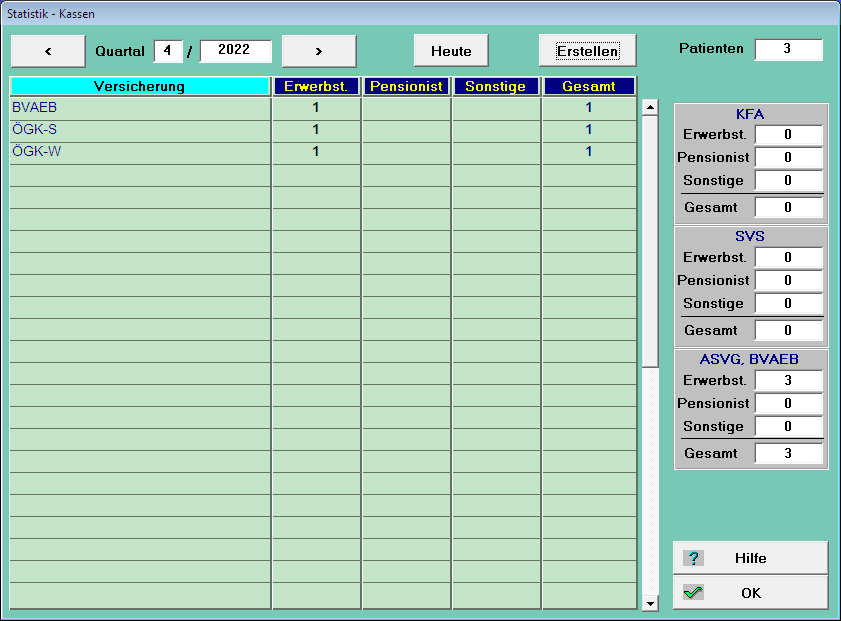Click the Erwerbst. column header
841x621 pixels.
coord(315,87)
